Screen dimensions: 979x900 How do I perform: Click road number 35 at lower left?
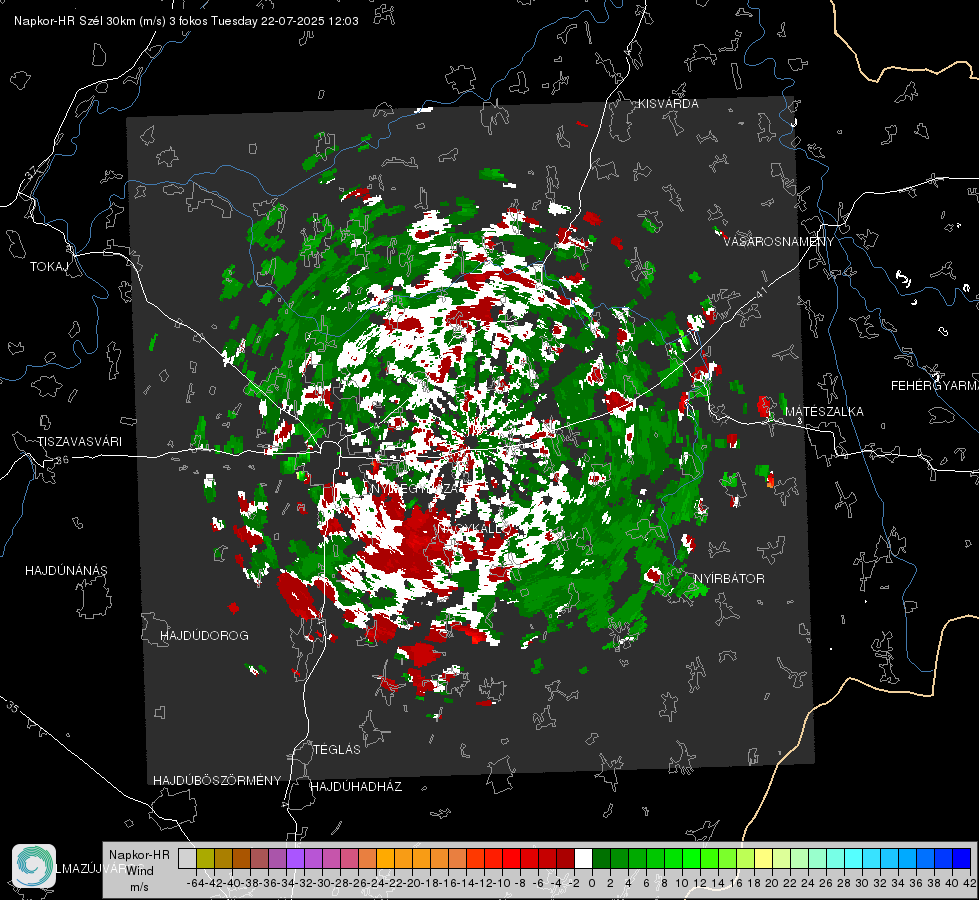[12, 706]
